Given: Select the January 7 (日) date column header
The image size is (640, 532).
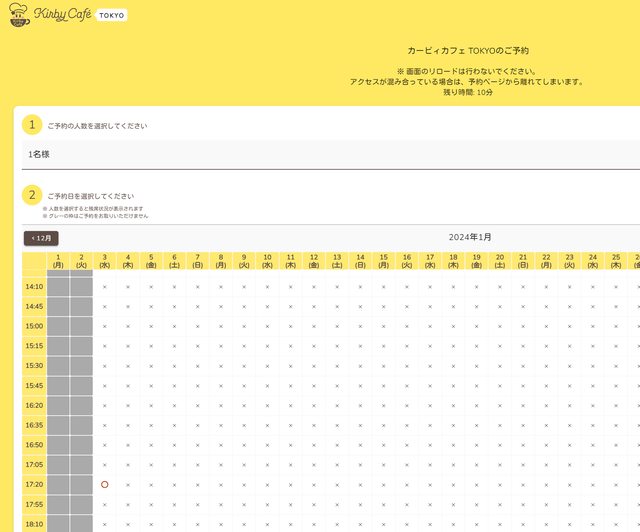Looking at the screenshot, I should (x=197, y=261).
